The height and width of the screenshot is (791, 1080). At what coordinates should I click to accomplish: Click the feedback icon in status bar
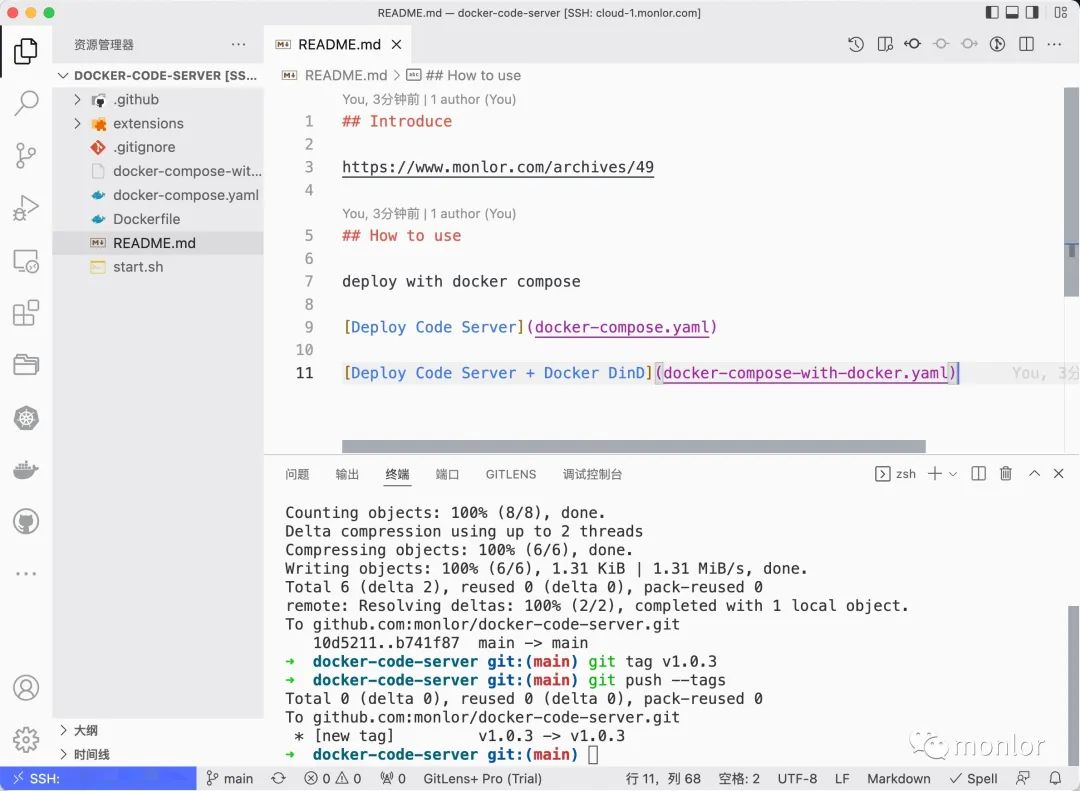pos(1023,779)
